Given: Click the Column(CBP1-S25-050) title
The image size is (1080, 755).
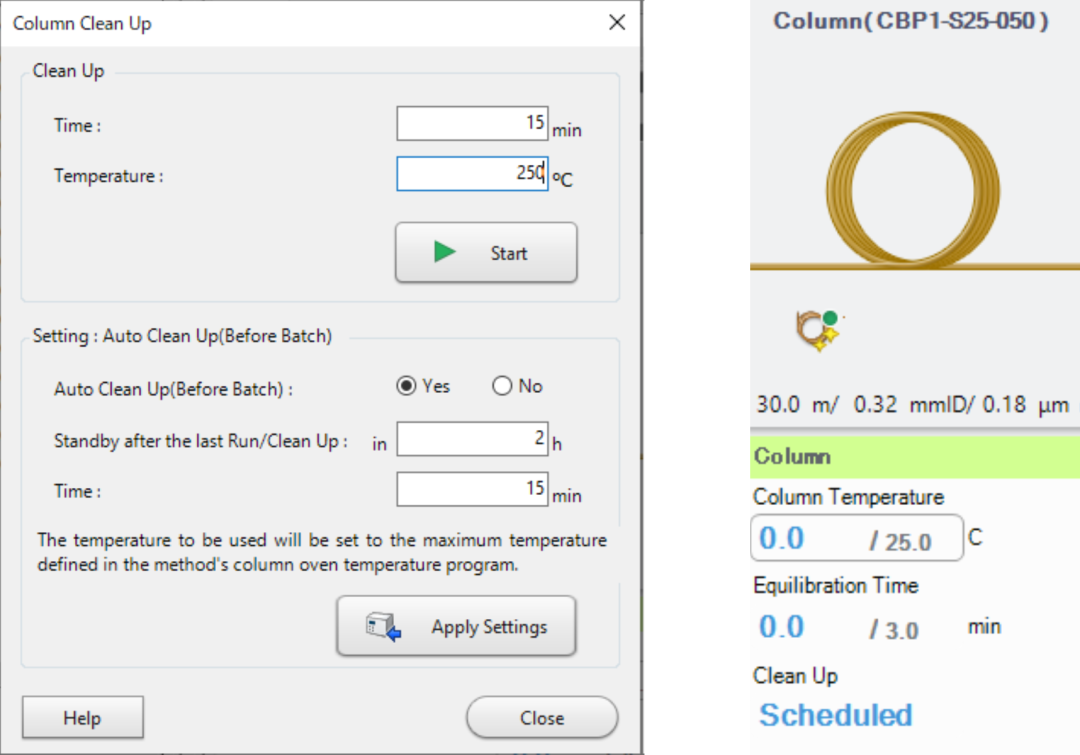Looking at the screenshot, I should pos(911,21).
